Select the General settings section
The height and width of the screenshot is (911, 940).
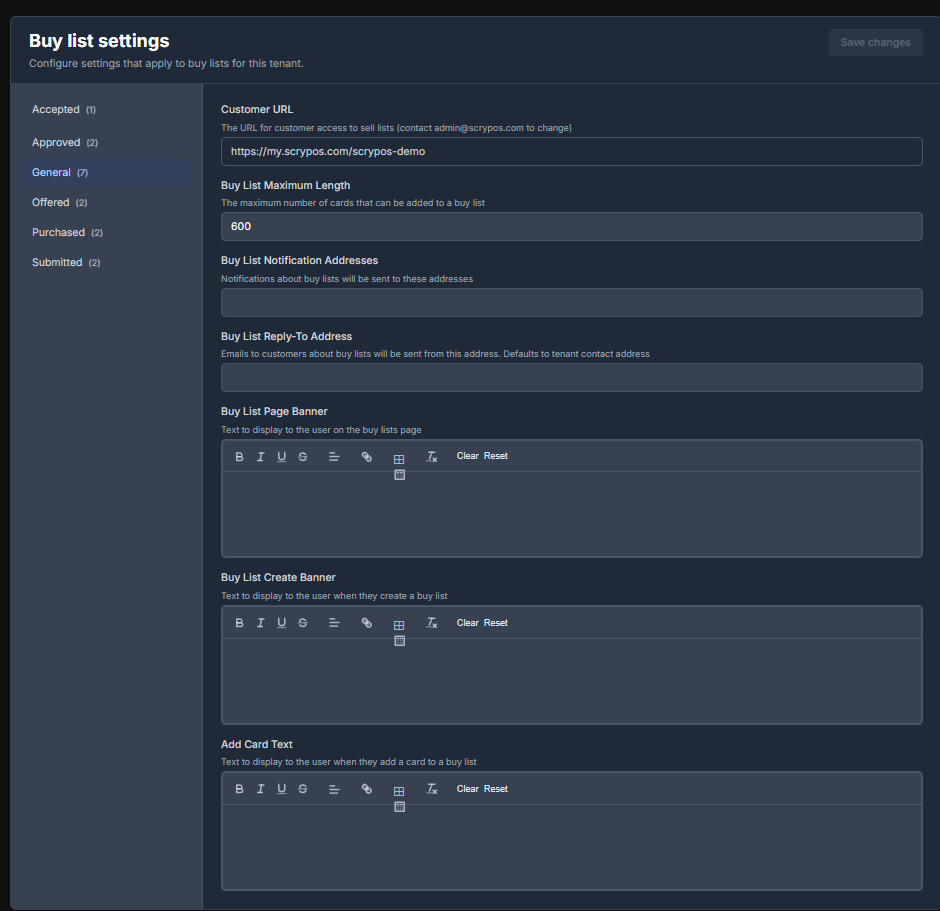click(x=107, y=173)
